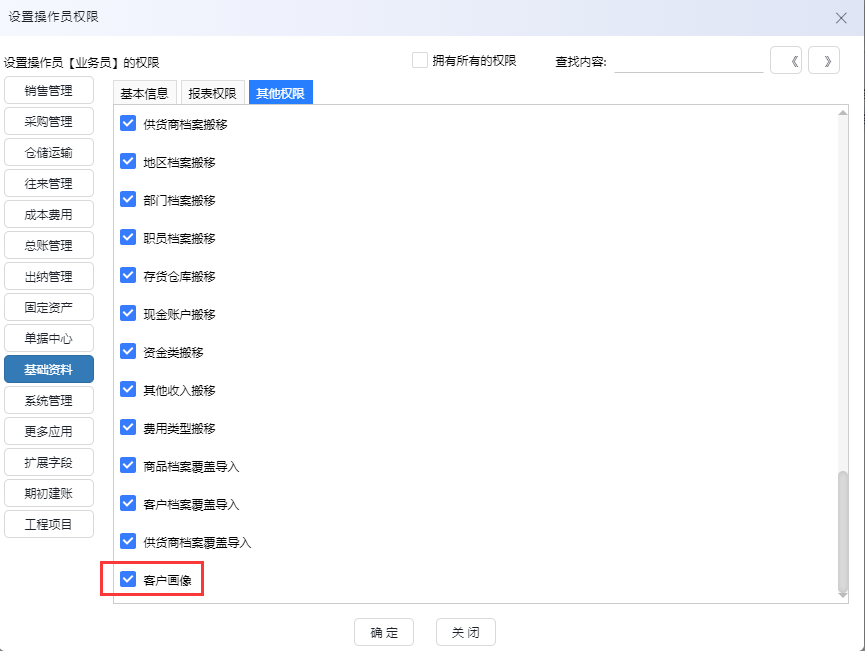Click the dialog close X icon
The height and width of the screenshot is (651, 865).
[840, 17]
